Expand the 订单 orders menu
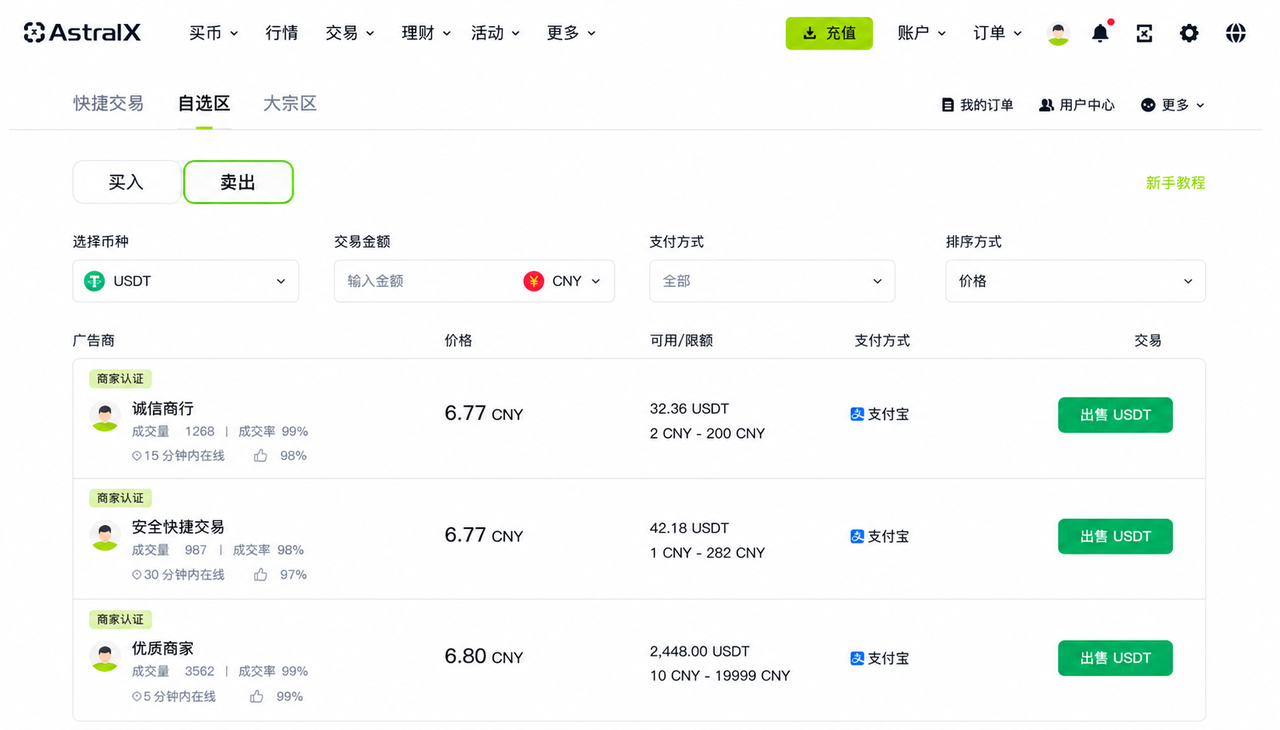 click(998, 33)
